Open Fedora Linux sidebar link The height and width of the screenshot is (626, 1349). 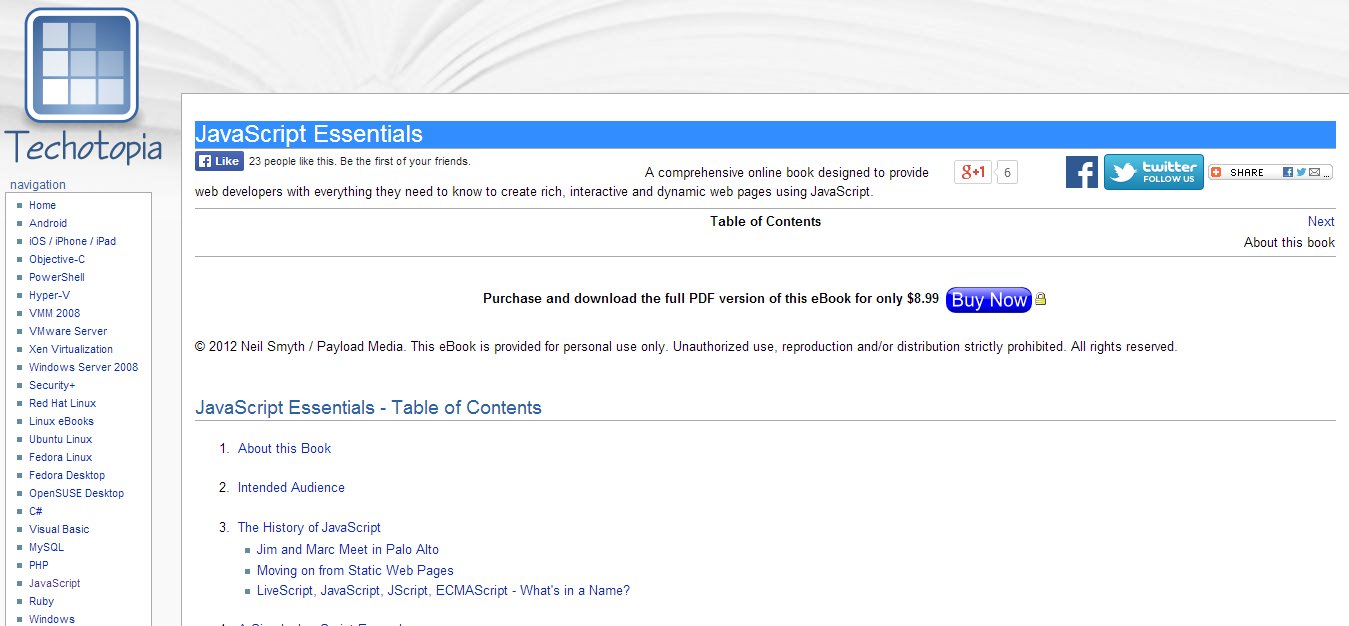click(60, 458)
